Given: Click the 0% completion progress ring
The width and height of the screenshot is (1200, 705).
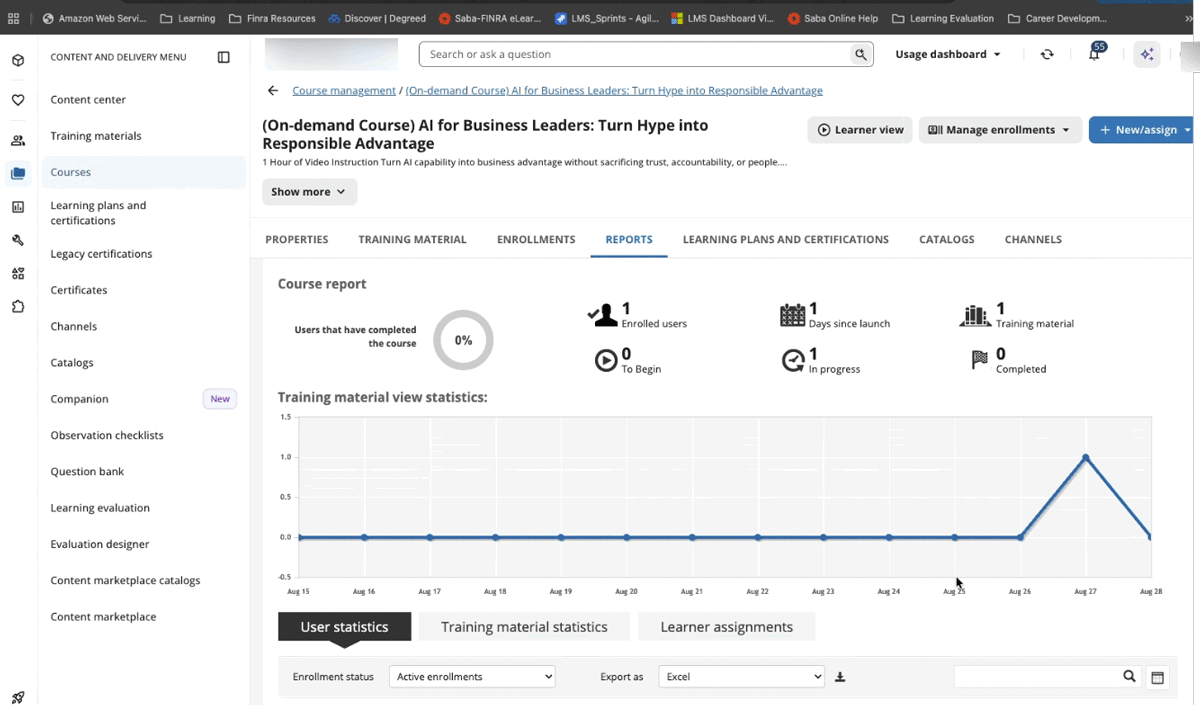Looking at the screenshot, I should pos(463,340).
